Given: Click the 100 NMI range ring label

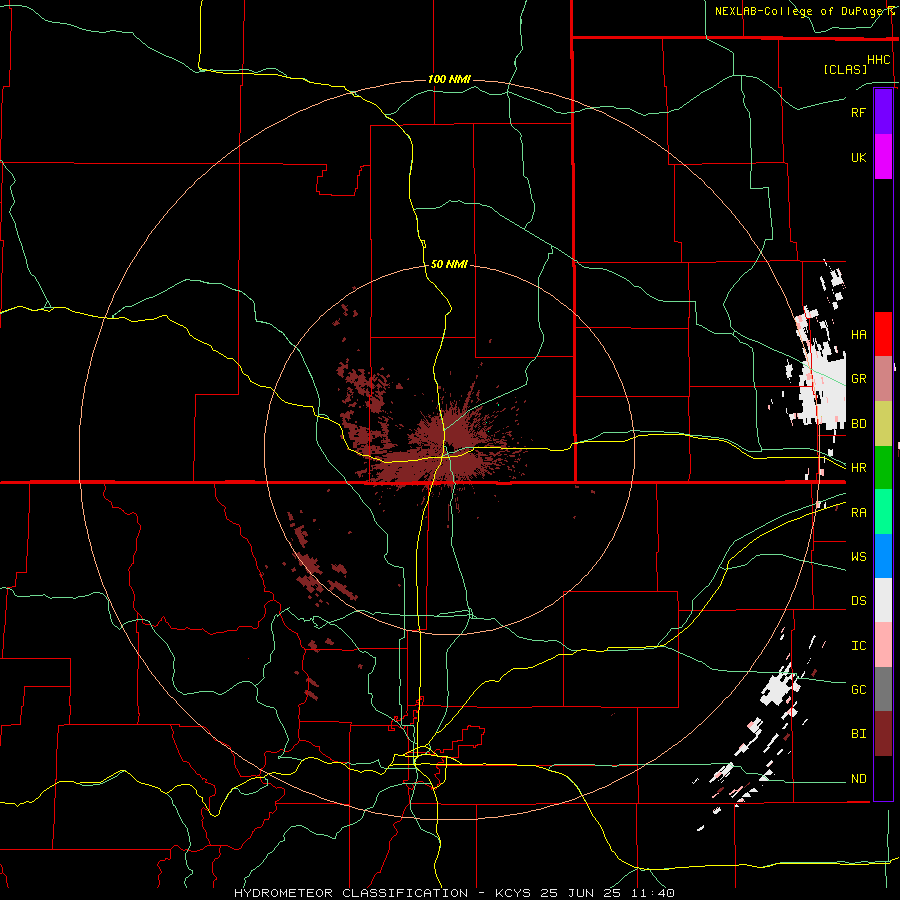Looking at the screenshot, I should click(449, 79).
